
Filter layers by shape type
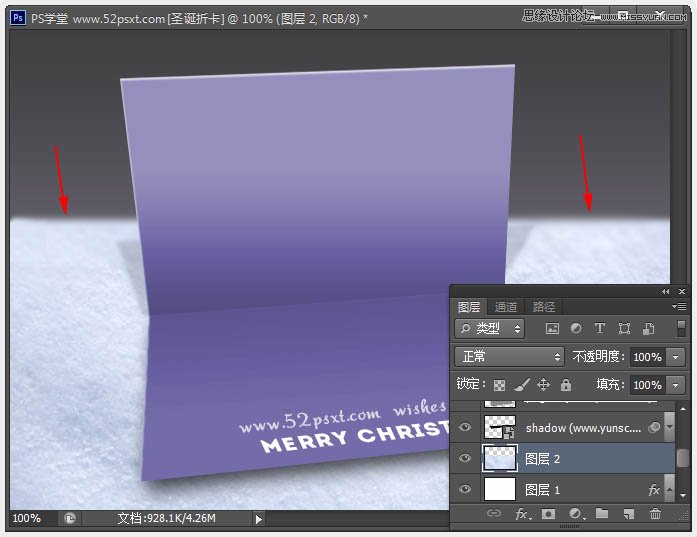tap(624, 329)
